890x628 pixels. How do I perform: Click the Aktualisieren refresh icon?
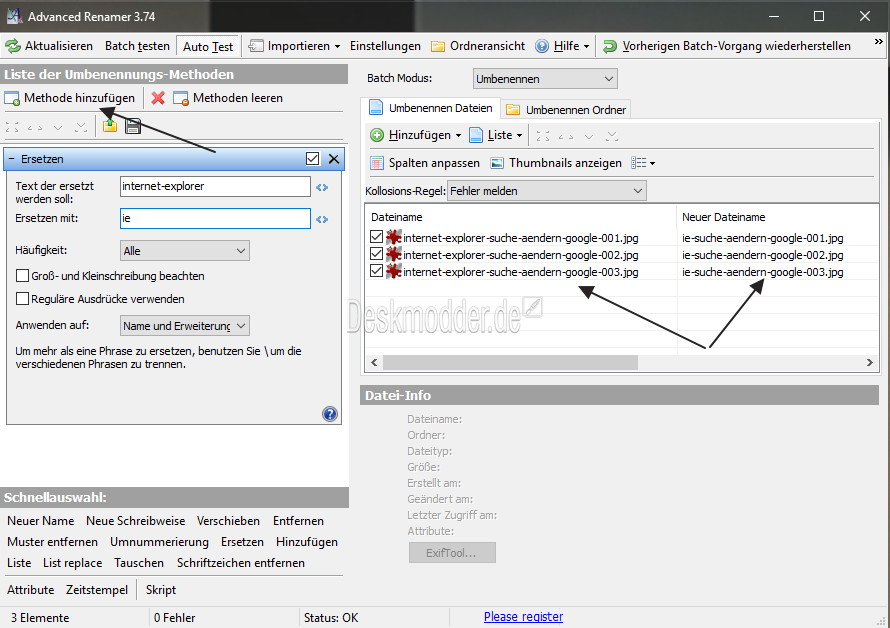12,46
